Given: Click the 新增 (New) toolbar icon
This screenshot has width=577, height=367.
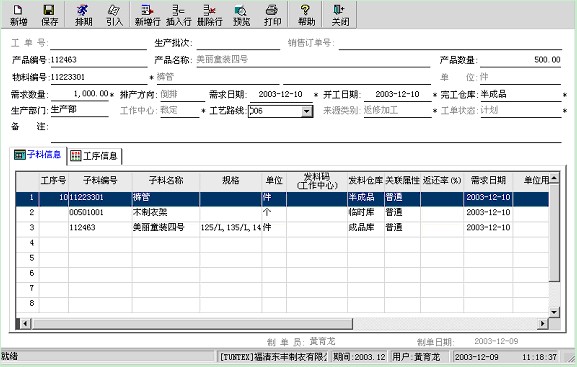Looking at the screenshot, I should click(18, 15).
